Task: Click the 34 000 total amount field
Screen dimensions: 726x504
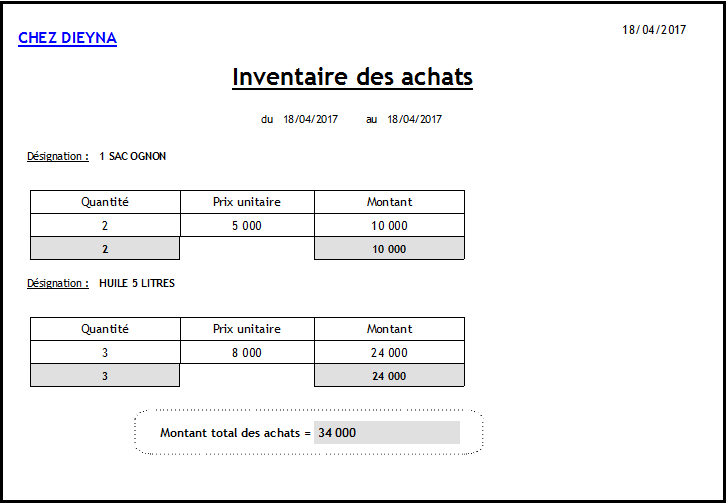Action: (386, 433)
